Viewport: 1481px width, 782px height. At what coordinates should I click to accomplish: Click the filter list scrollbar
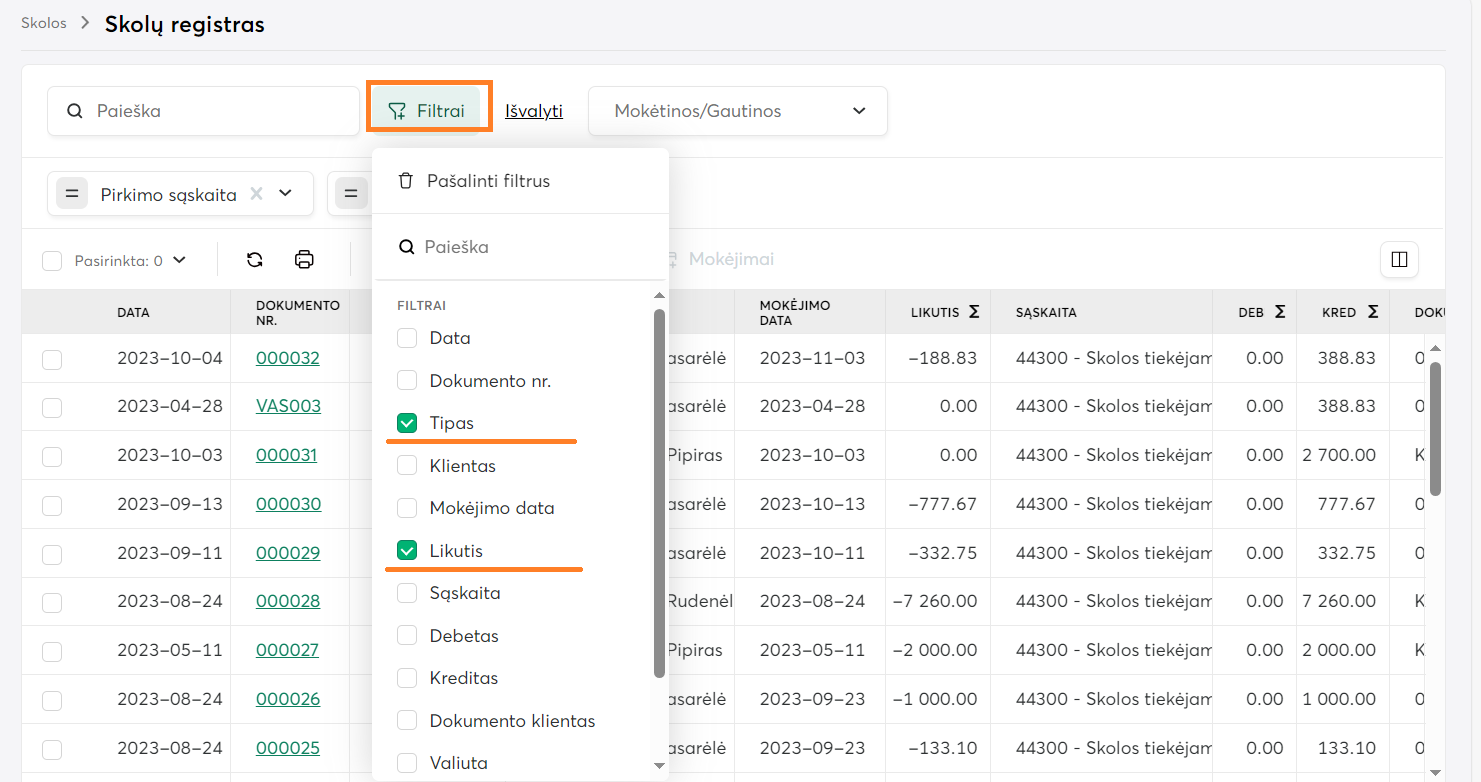click(x=659, y=490)
